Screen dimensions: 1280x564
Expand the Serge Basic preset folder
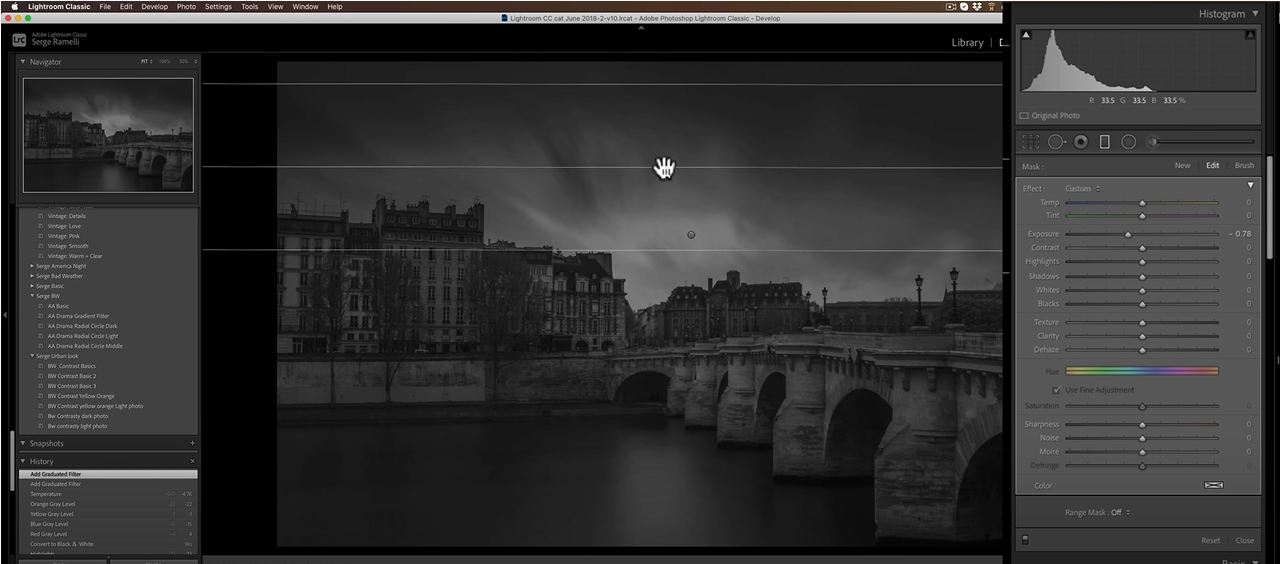tap(32, 286)
